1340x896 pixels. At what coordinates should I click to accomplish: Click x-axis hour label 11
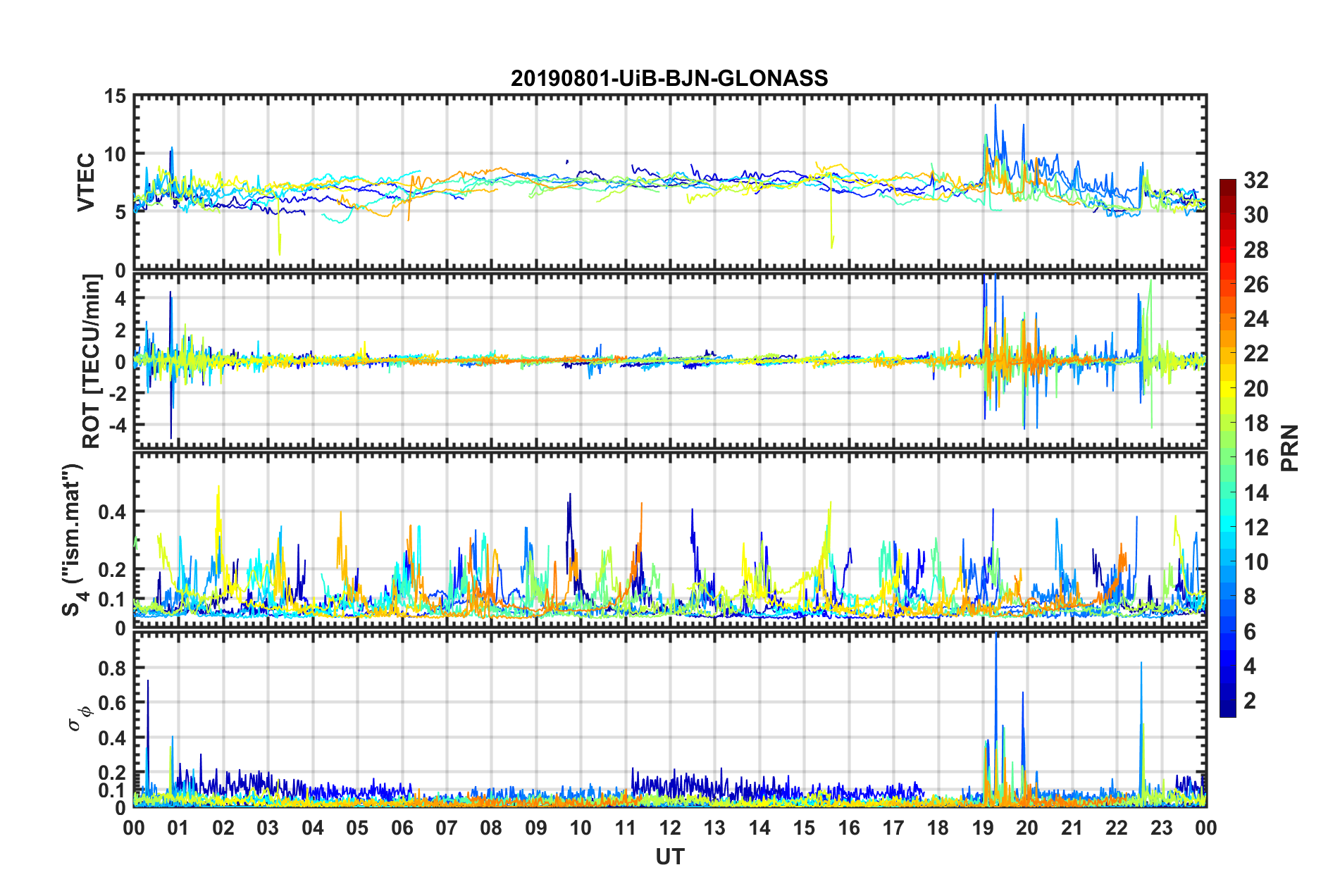tap(626, 828)
